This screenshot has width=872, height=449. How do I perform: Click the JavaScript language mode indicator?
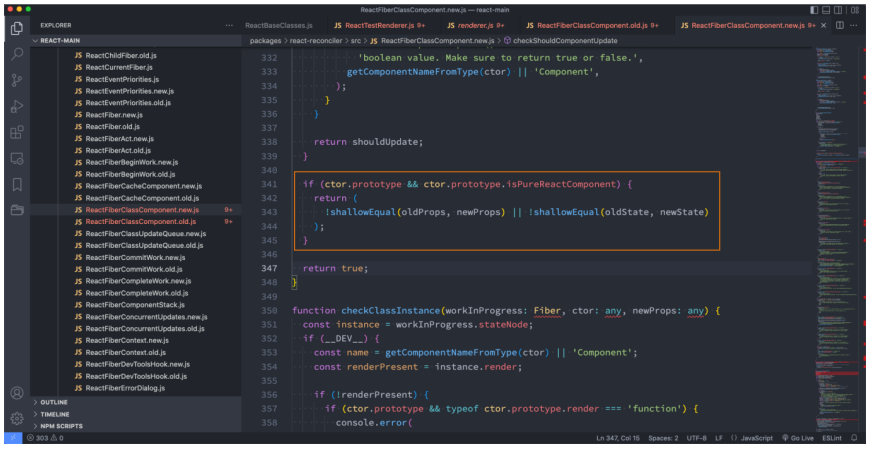(750, 438)
